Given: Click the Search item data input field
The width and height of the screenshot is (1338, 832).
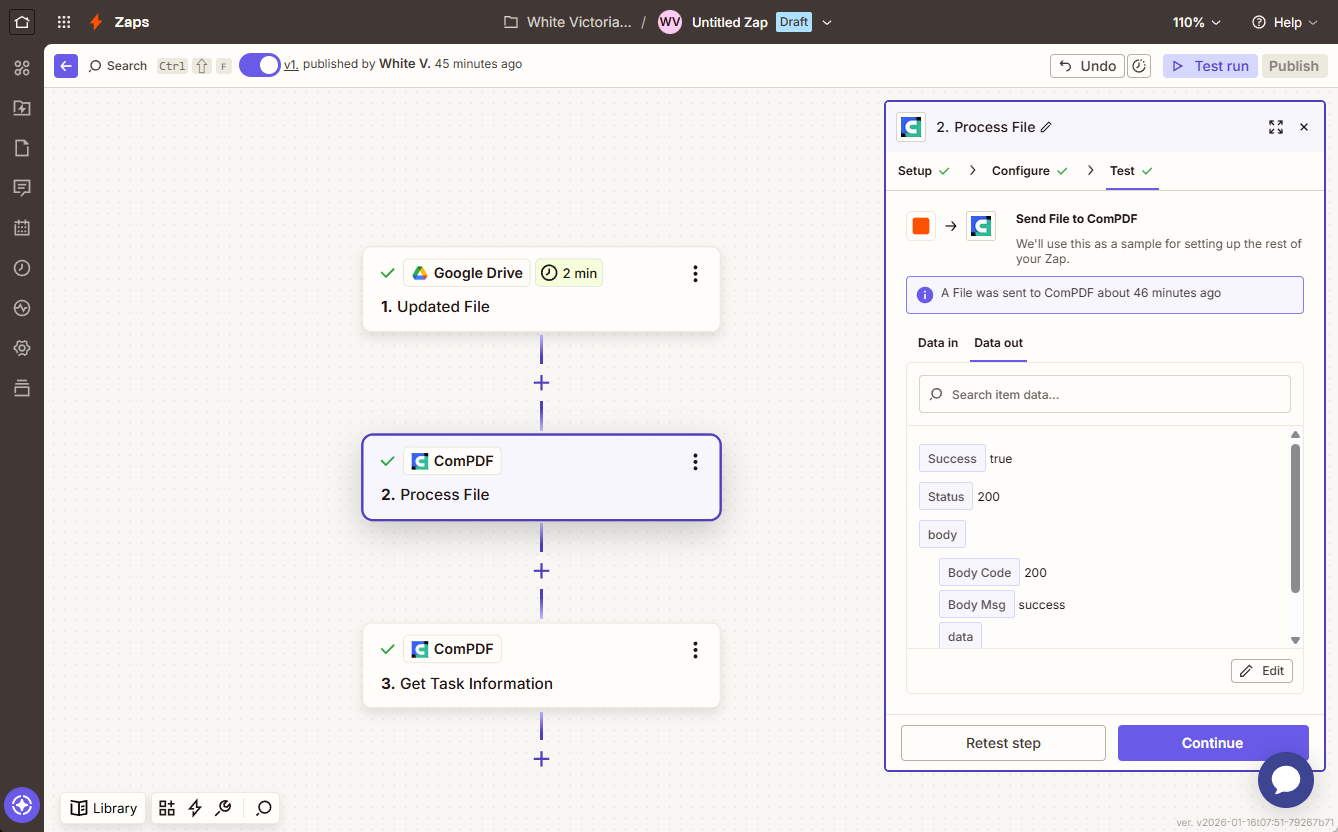Looking at the screenshot, I should point(1104,394).
